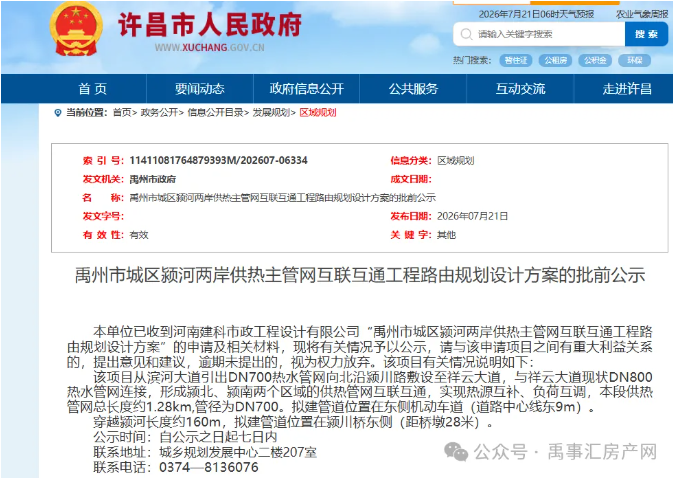The width and height of the screenshot is (673, 487).
Task: Open the 农业气象周报 link
Action: coord(642,15)
